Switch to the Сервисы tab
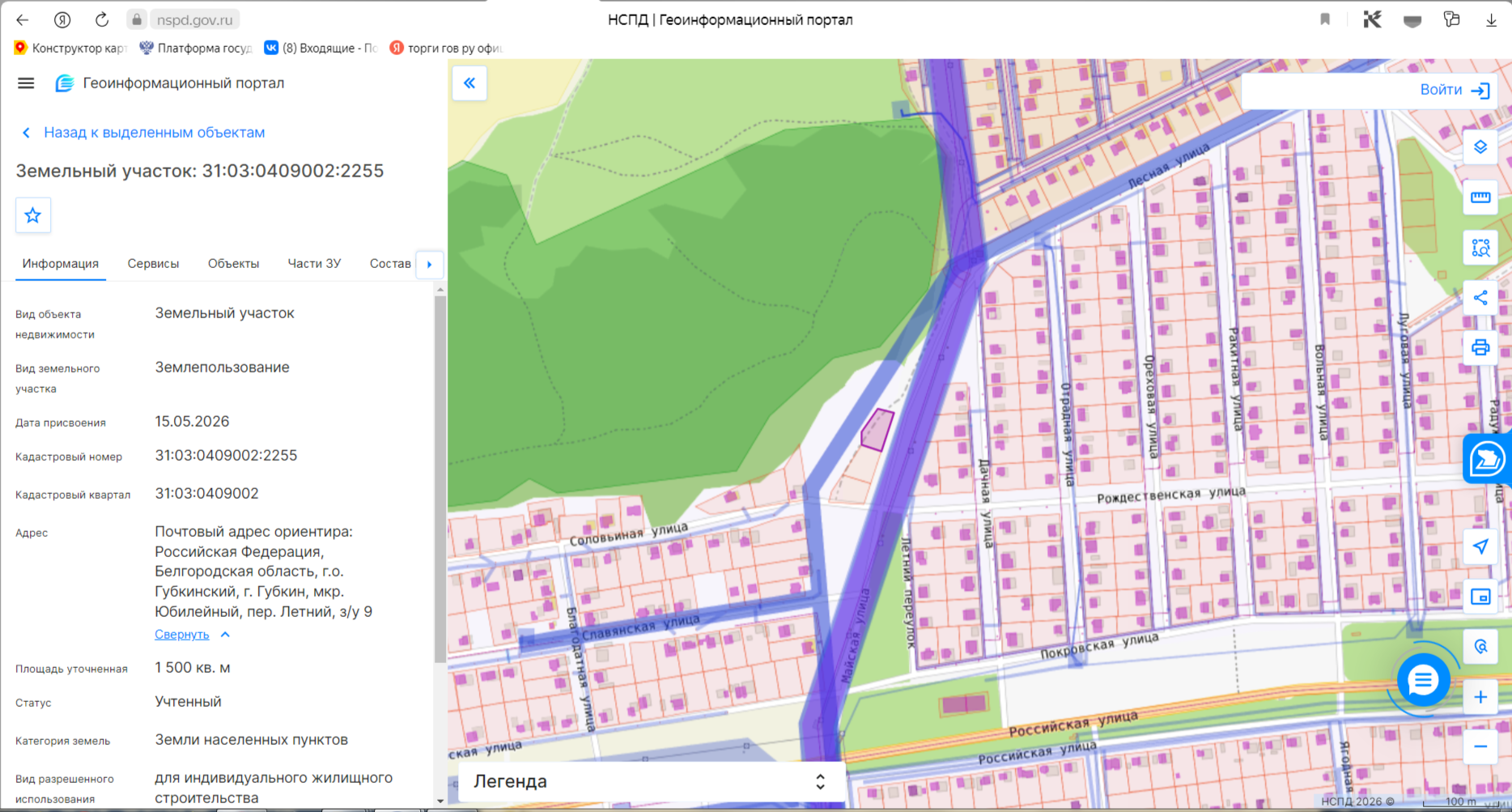The width and height of the screenshot is (1512, 812). point(153,264)
